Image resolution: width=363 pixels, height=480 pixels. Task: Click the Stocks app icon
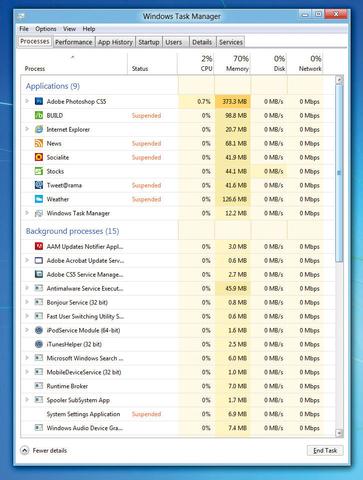pyautogui.click(x=39, y=171)
